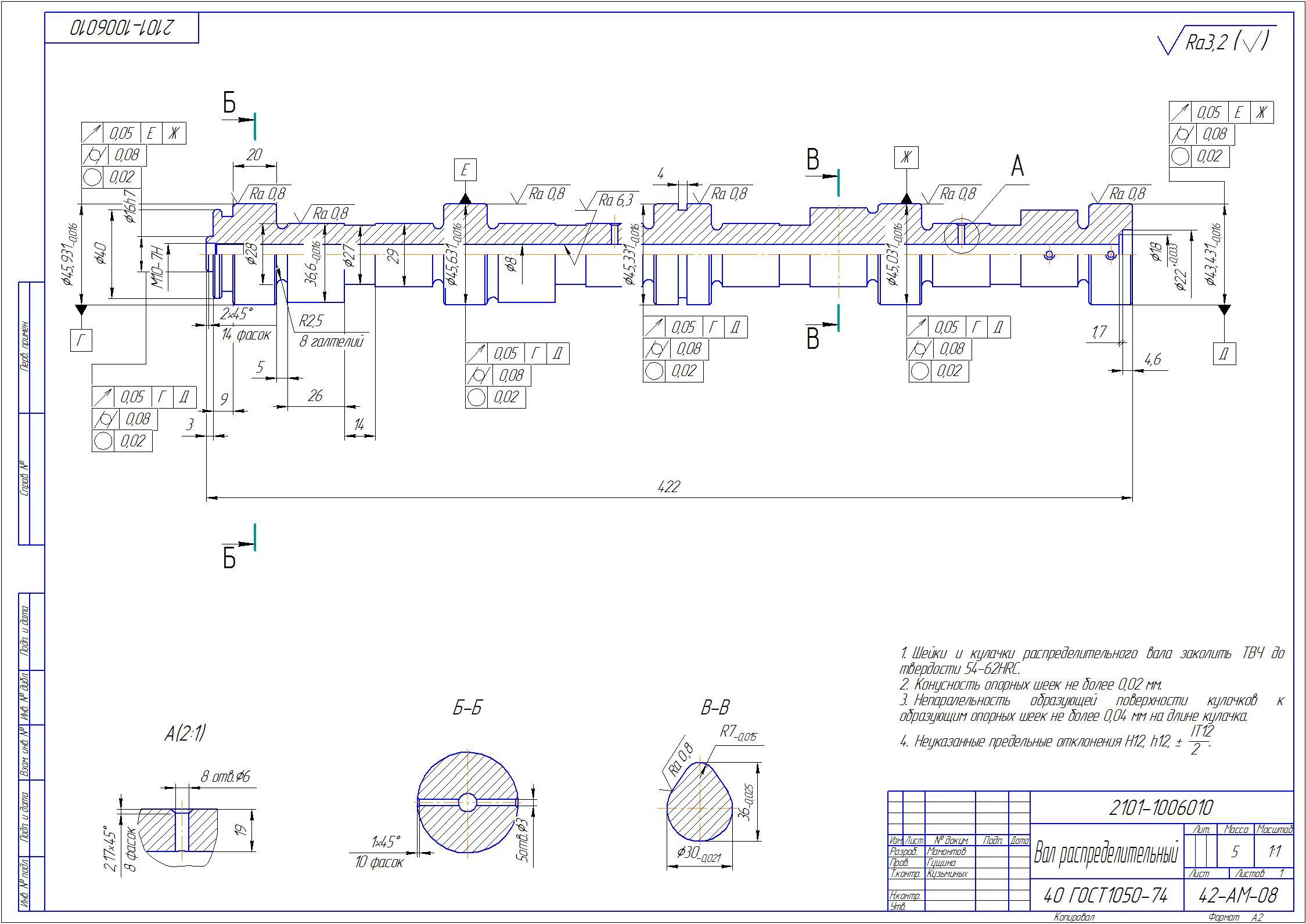Click datum box Г at lower left
Screen dimensions: 1306x924
point(81,341)
